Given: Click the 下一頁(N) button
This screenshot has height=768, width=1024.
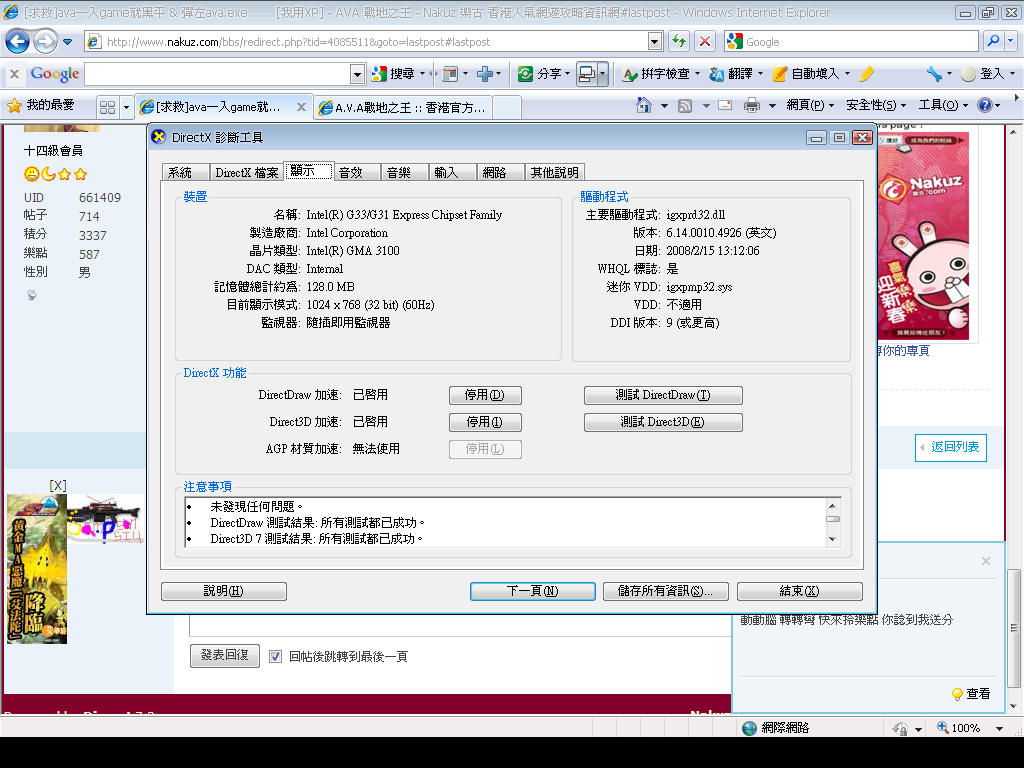Looking at the screenshot, I should (x=532, y=591).
